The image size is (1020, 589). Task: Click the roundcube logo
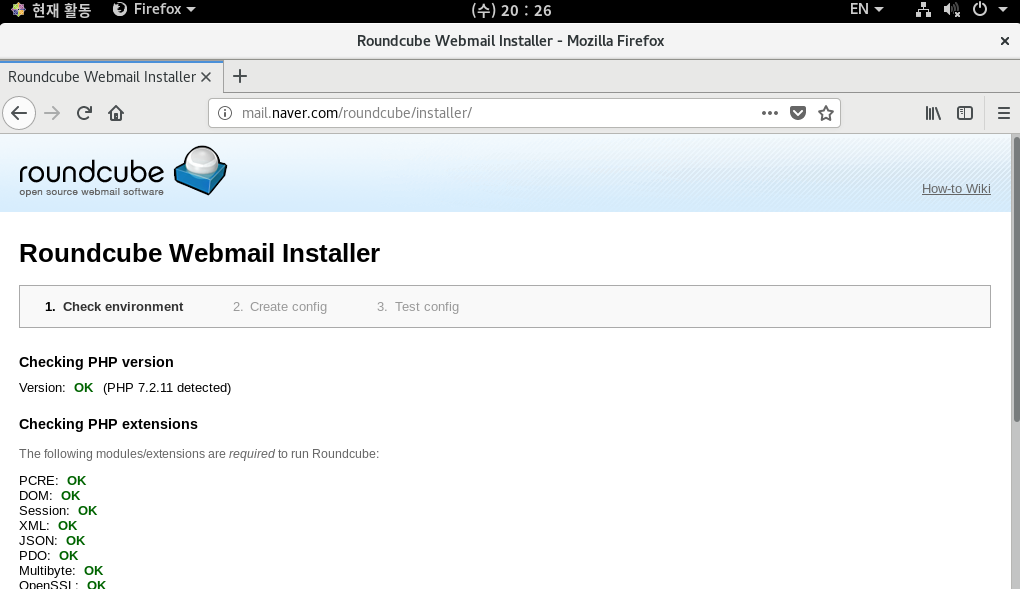[123, 171]
